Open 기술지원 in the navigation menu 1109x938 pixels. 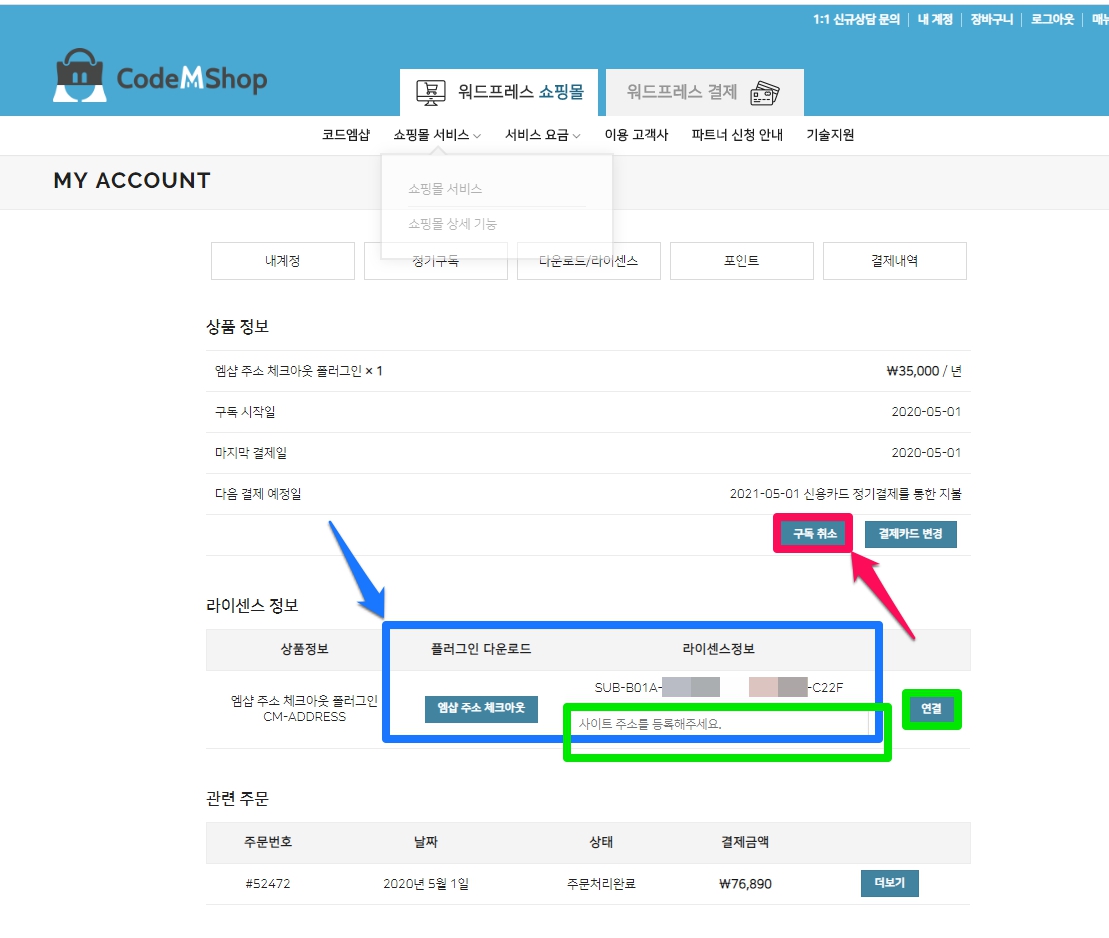[830, 135]
